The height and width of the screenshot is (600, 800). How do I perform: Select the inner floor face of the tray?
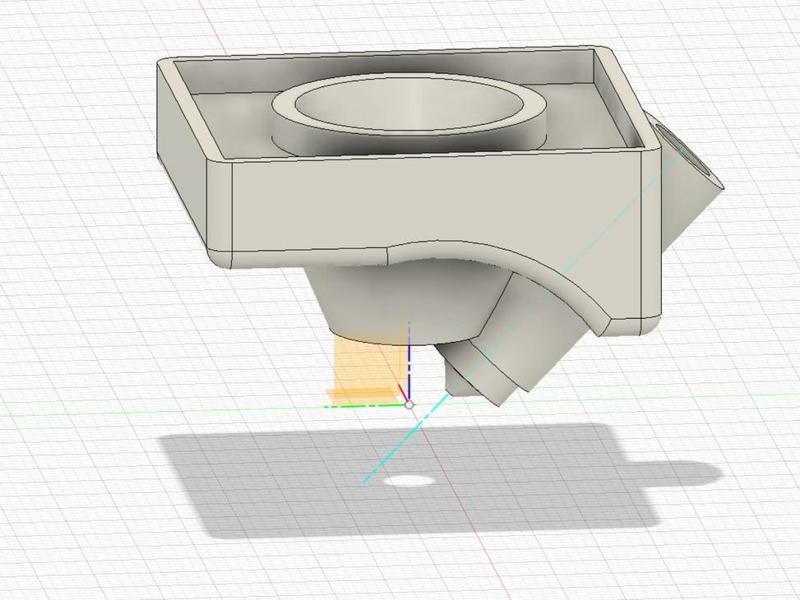tap(235, 122)
